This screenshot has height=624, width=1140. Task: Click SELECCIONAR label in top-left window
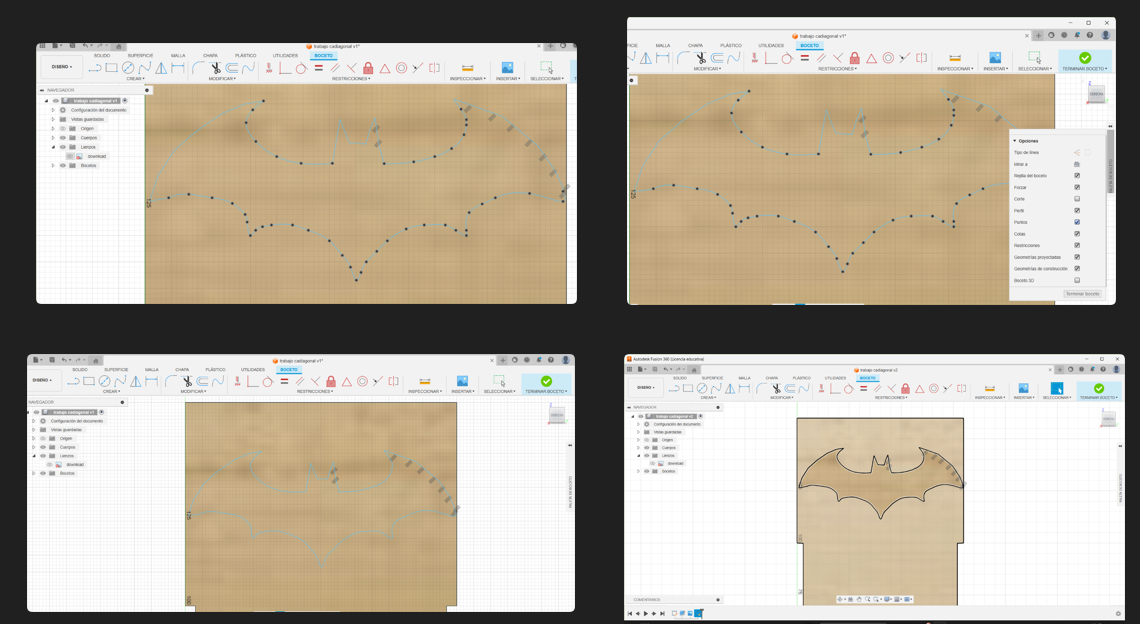tap(547, 79)
